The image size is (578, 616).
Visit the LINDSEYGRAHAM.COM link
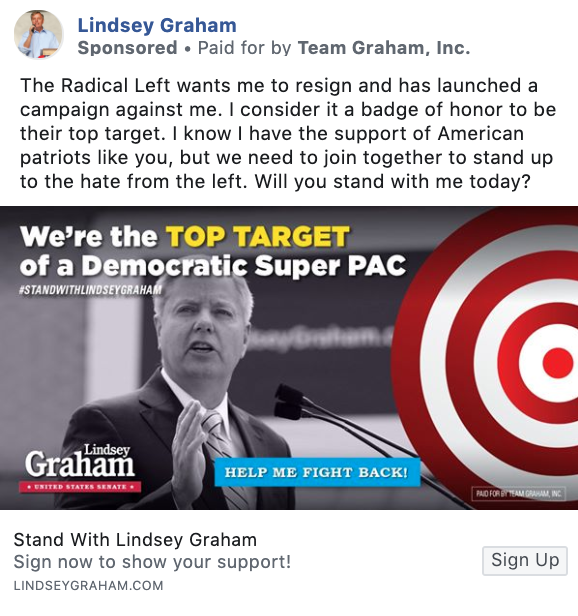88,585
